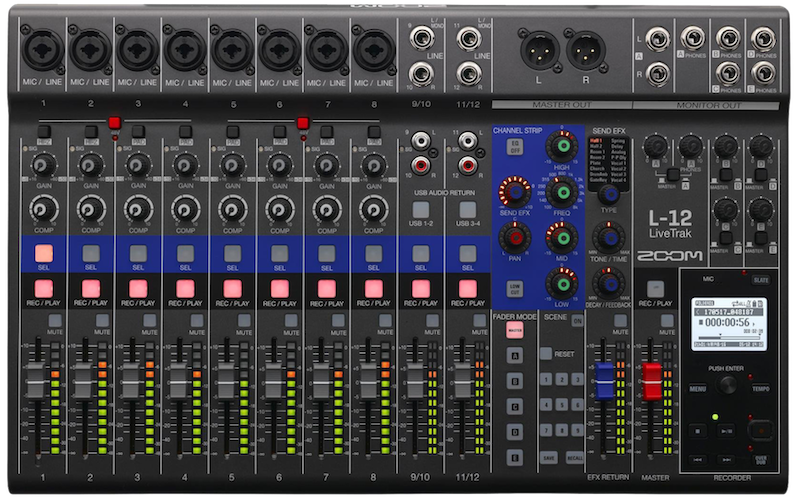Click the recorder LCD display
This screenshot has width=800, height=499.
coord(729,323)
